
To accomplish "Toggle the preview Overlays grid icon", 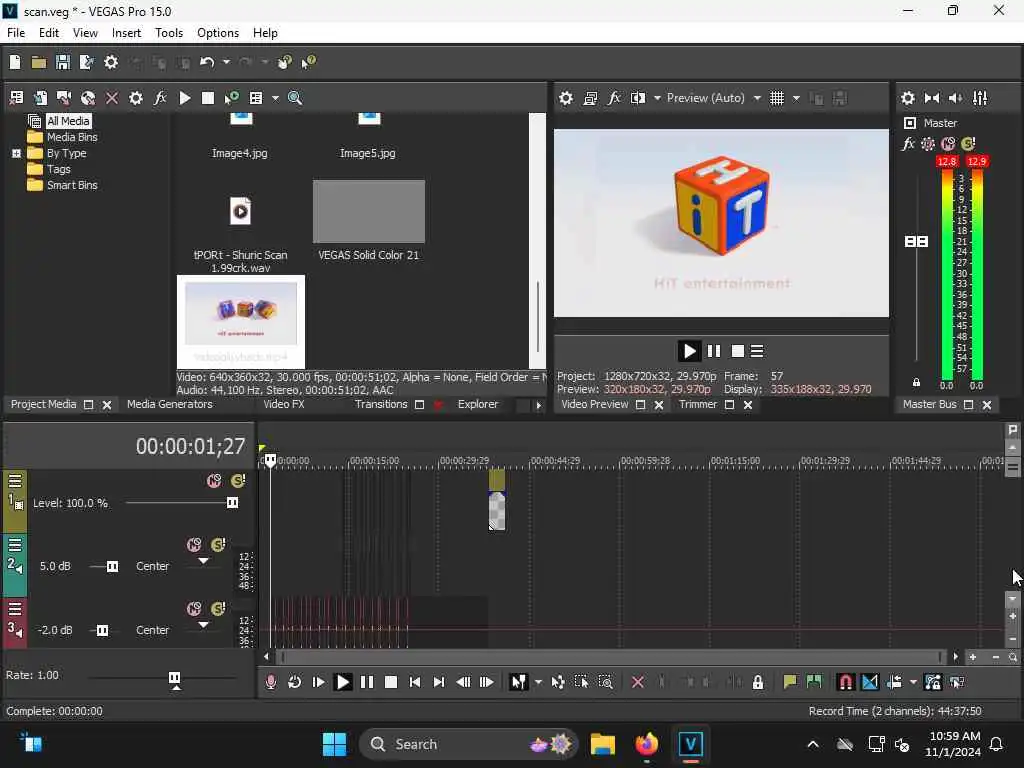I will [x=776, y=98].
